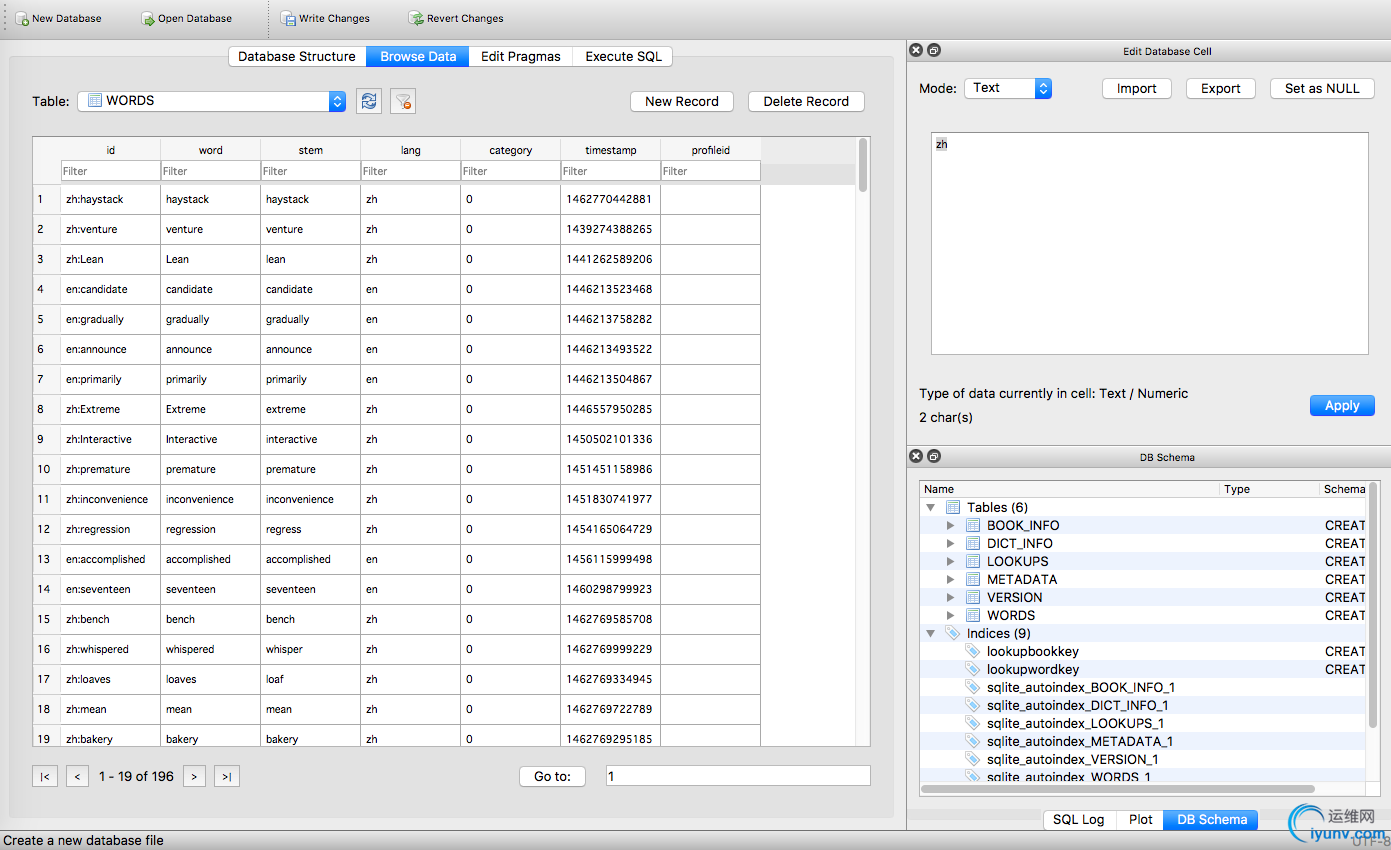Viewport: 1391px width, 850px height.
Task: Switch to the Plot tab
Action: 1140,820
